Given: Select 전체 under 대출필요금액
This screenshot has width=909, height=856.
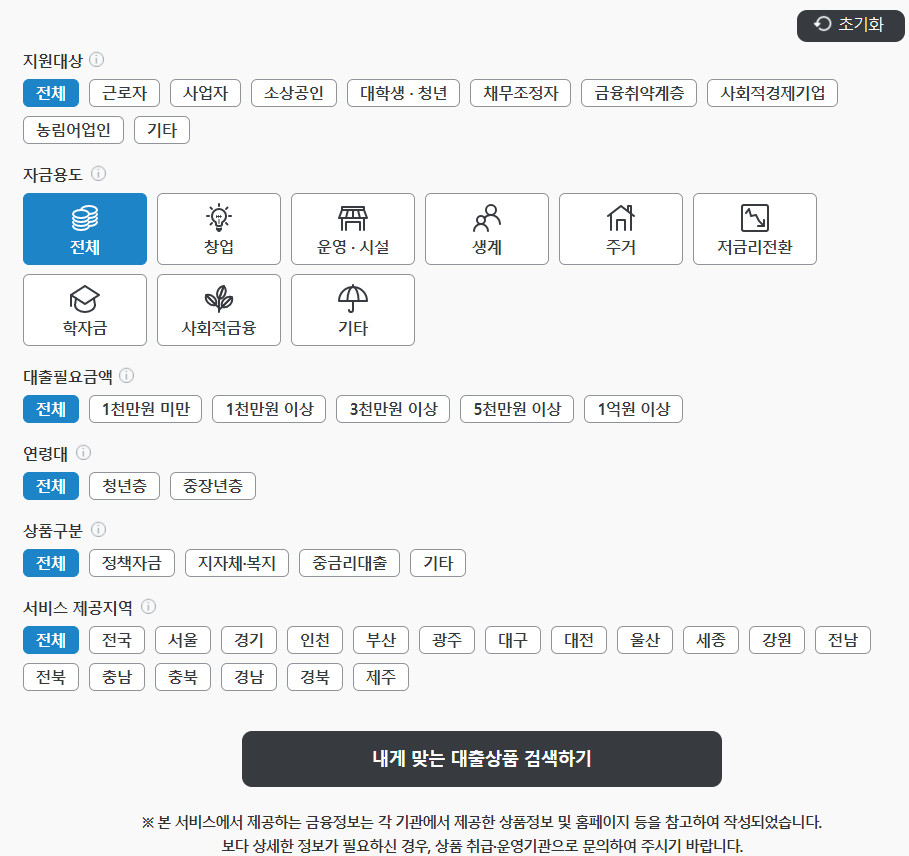Looking at the screenshot, I should coord(51,409).
